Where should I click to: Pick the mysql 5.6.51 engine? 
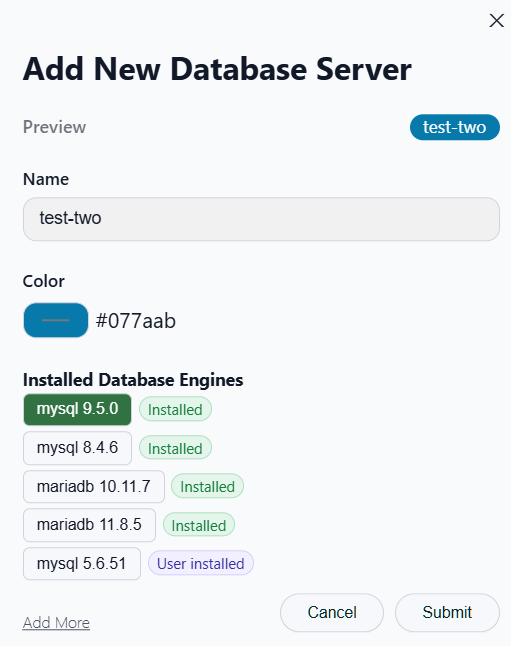tap(82, 564)
